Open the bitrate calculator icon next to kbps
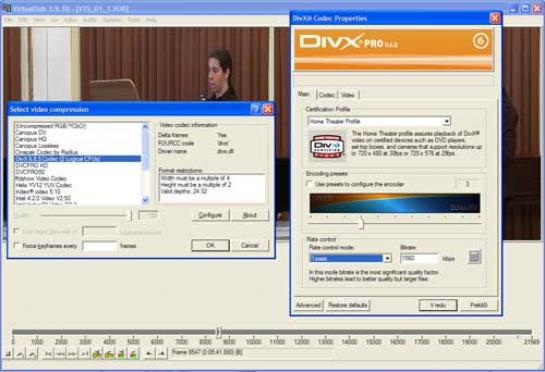Viewport: 545px width, 372px height. (x=474, y=257)
